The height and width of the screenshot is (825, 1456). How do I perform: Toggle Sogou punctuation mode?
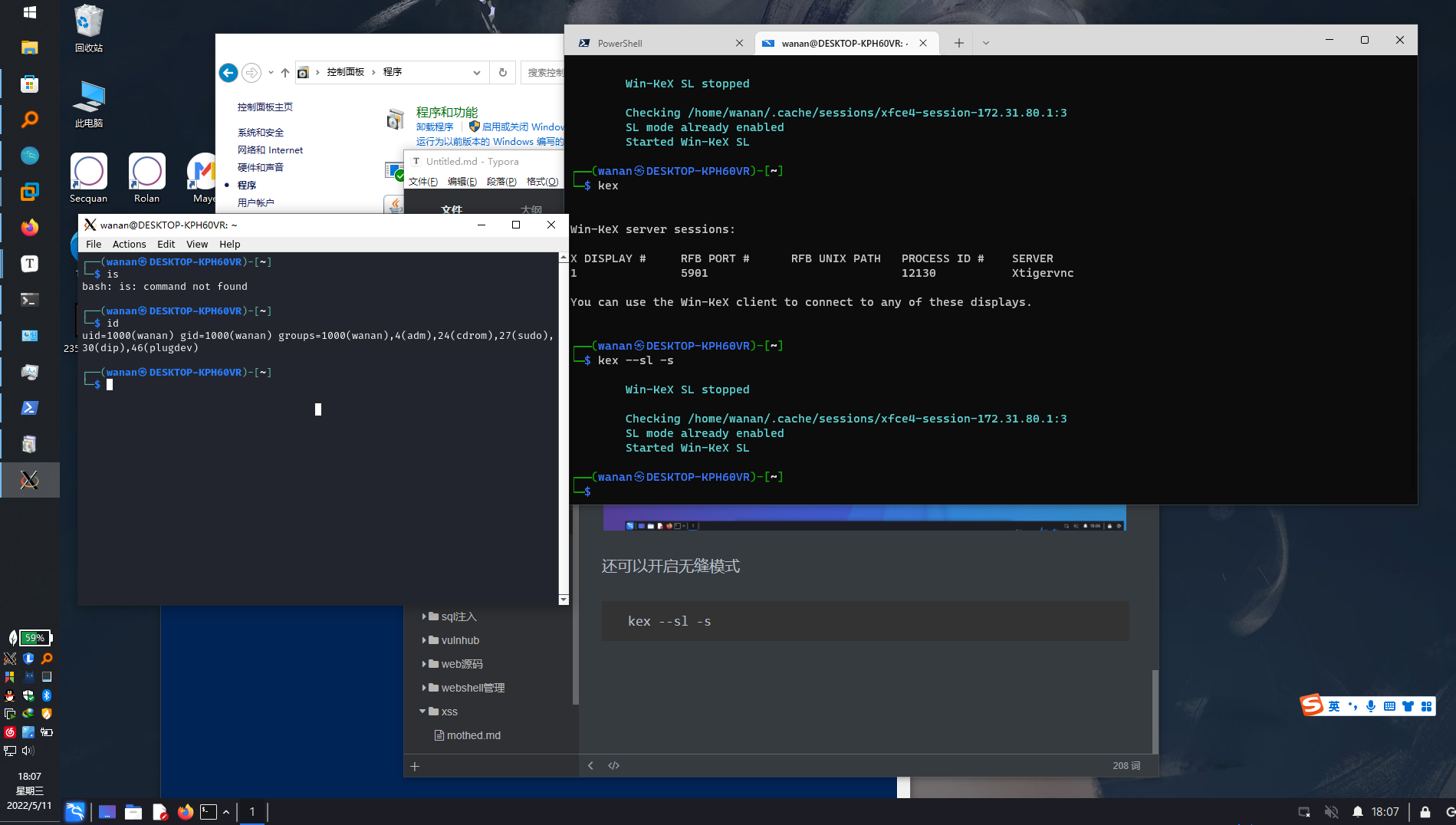point(1352,706)
